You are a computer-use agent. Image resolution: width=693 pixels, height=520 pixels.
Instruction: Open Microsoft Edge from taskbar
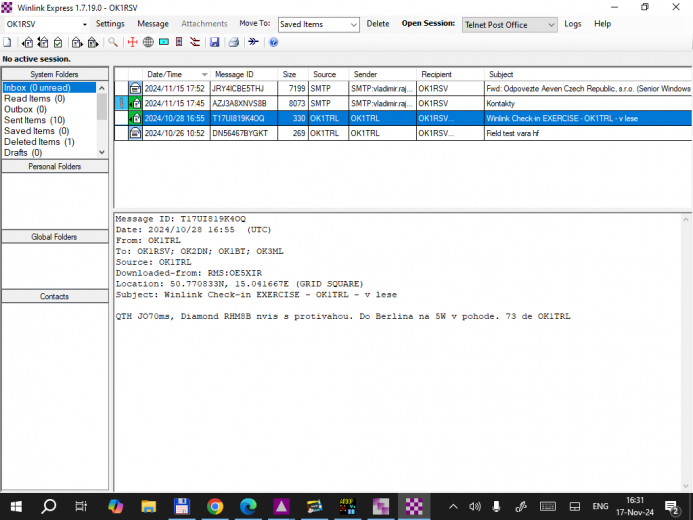248,506
